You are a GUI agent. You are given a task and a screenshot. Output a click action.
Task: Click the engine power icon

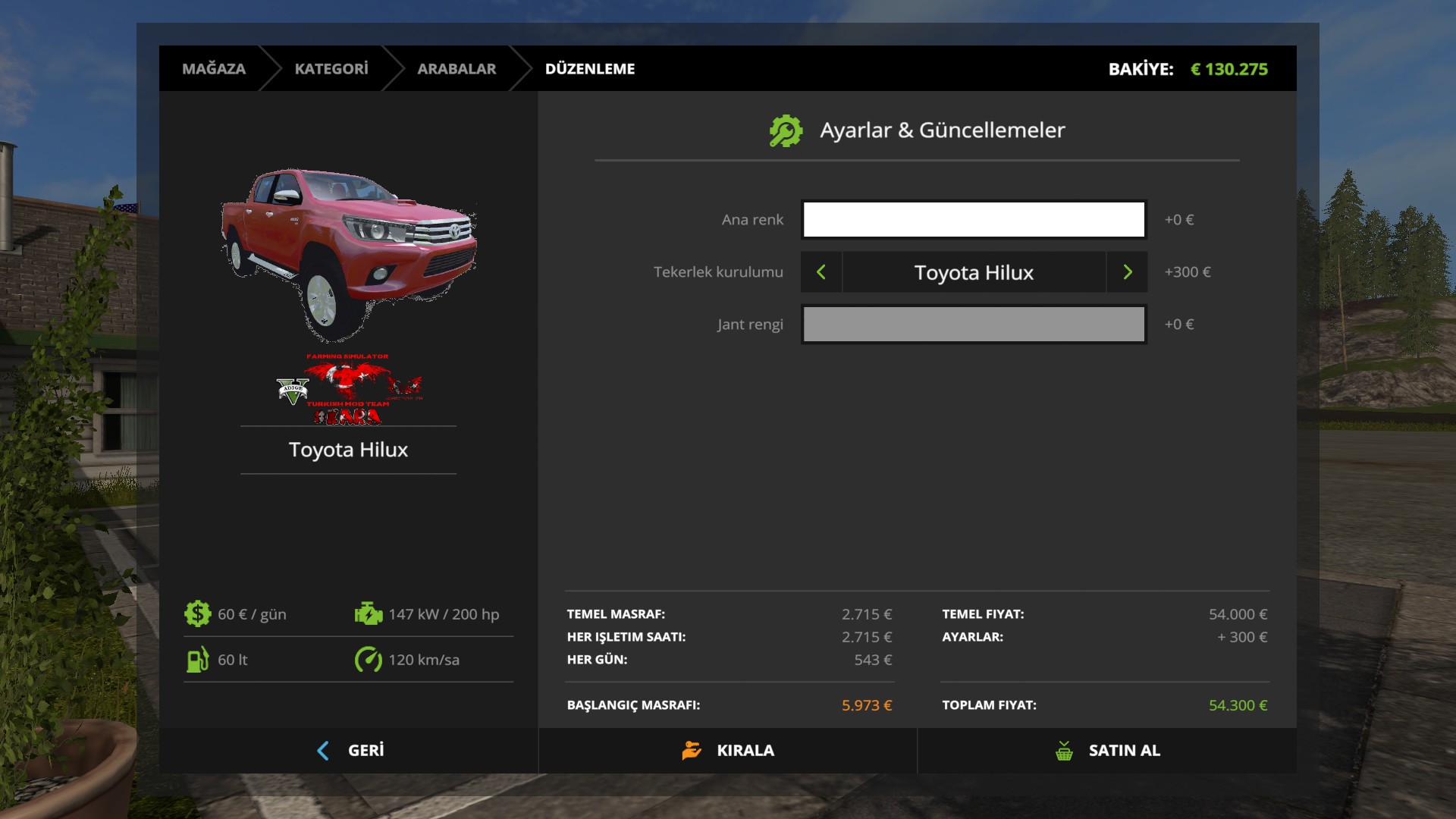point(369,613)
